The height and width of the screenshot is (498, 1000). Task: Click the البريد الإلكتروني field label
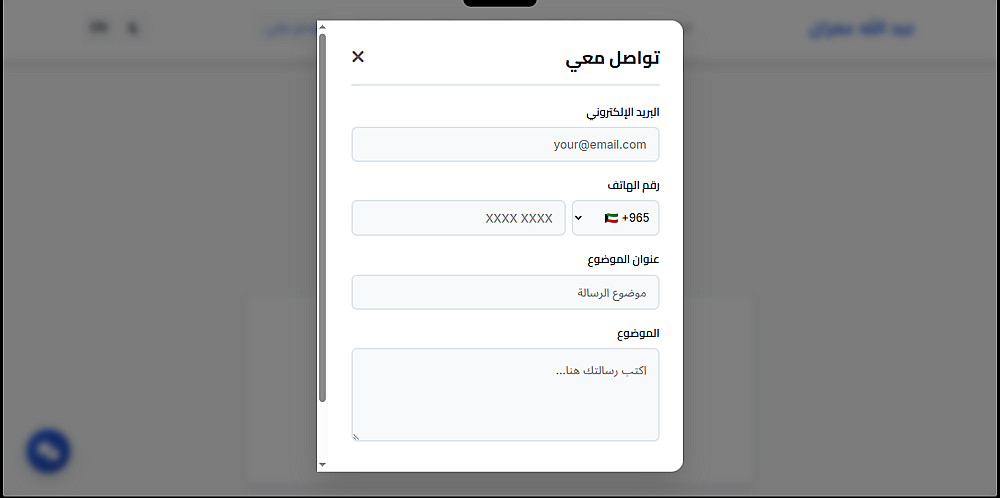(x=622, y=112)
